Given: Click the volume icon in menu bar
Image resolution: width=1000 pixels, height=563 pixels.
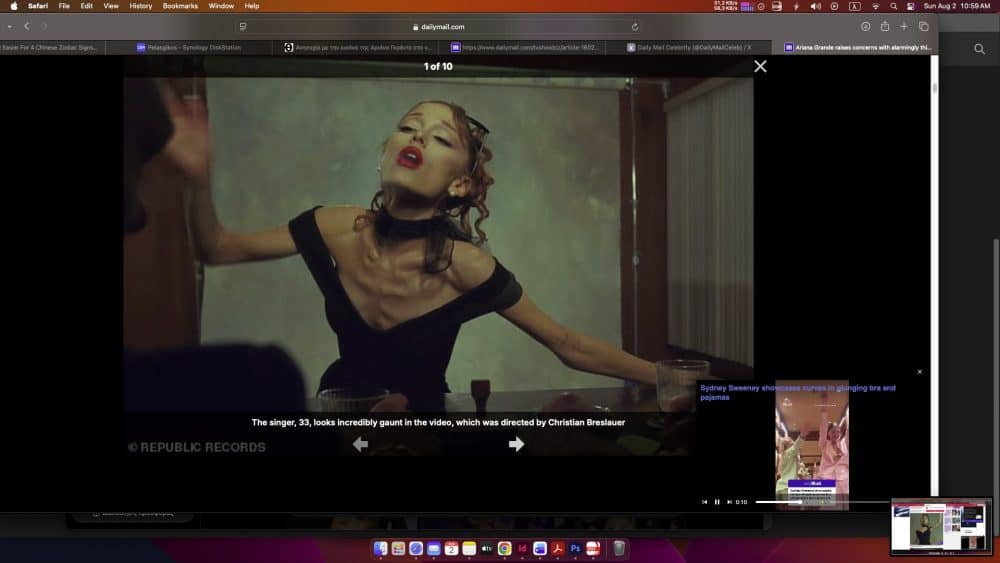Looking at the screenshot, I should pyautogui.click(x=815, y=6).
